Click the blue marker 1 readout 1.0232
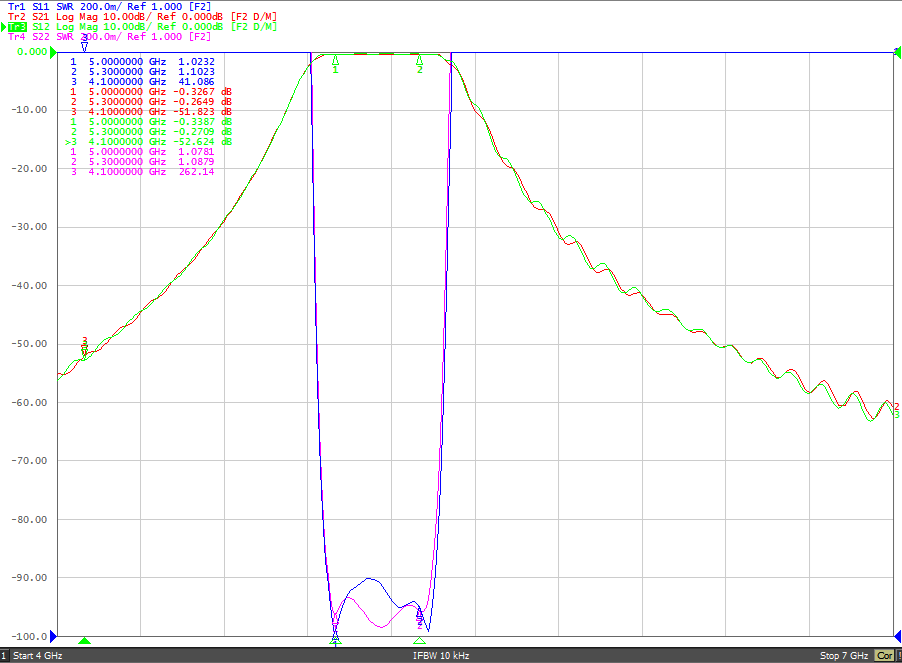 pyautogui.click(x=196, y=62)
